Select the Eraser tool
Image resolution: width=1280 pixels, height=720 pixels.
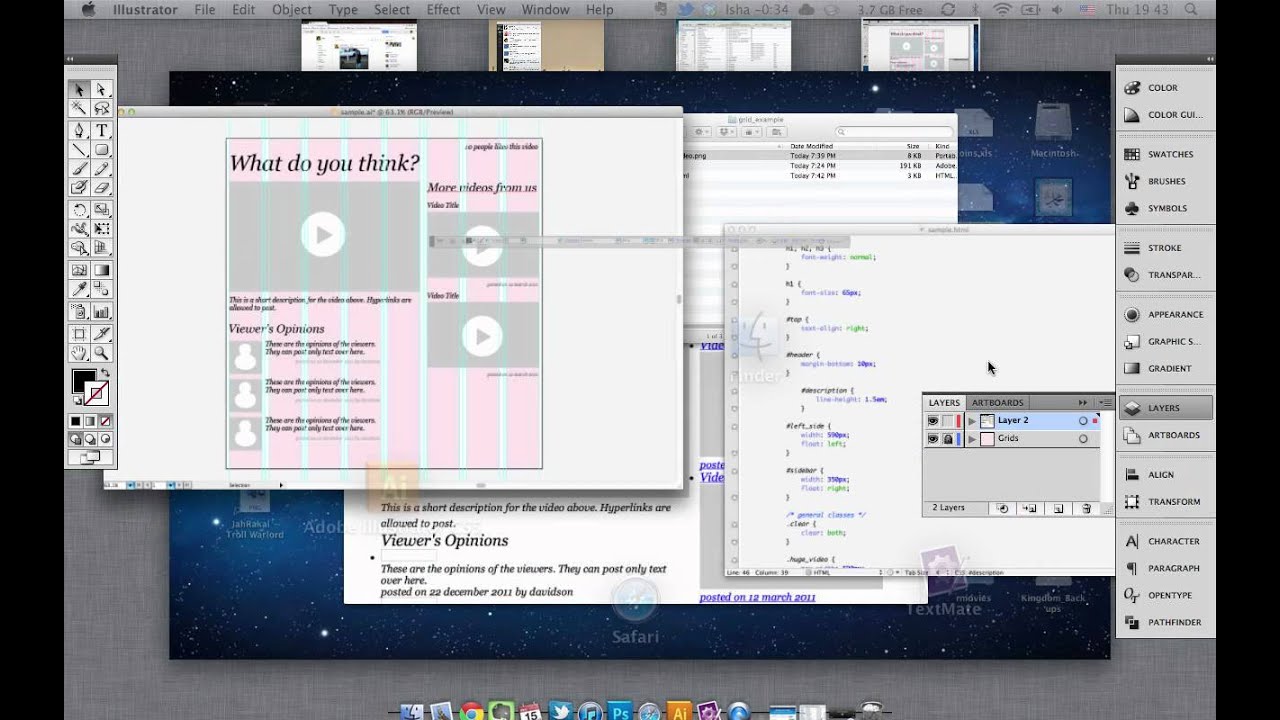(x=103, y=188)
